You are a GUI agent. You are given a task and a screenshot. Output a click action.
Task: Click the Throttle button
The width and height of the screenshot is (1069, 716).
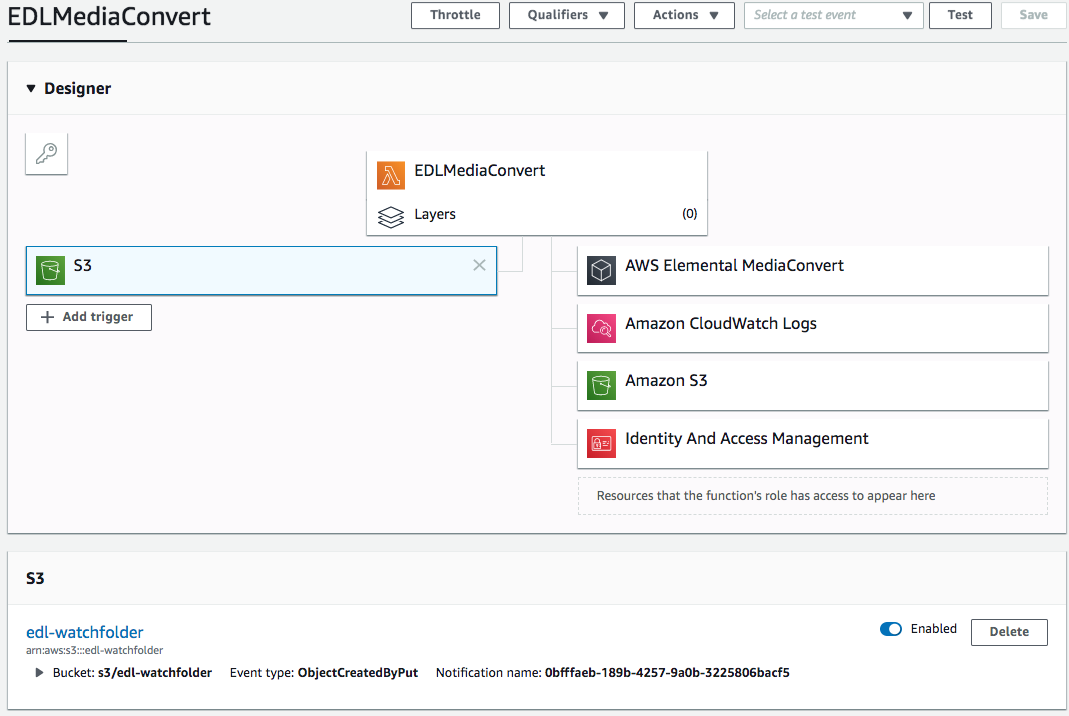(455, 15)
